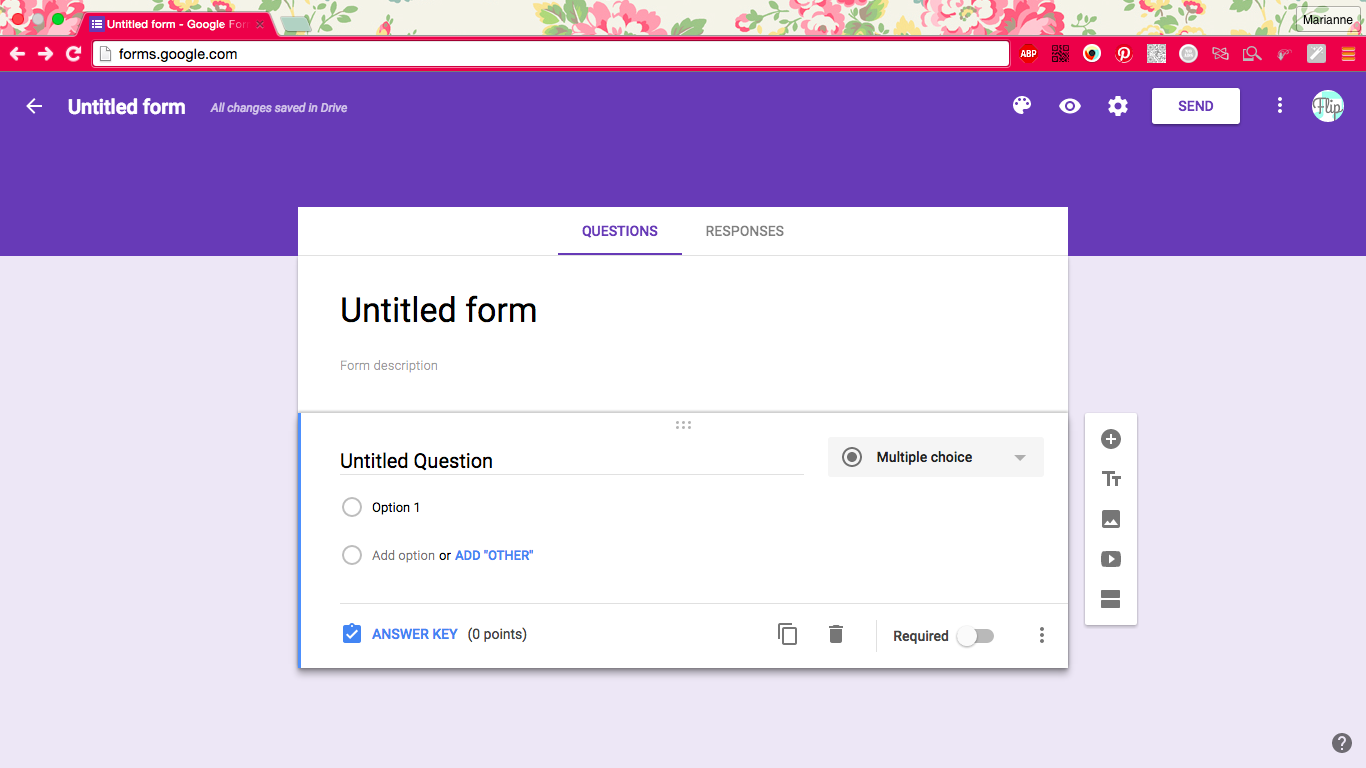Click the ADD "OTHER" link

coord(494,556)
